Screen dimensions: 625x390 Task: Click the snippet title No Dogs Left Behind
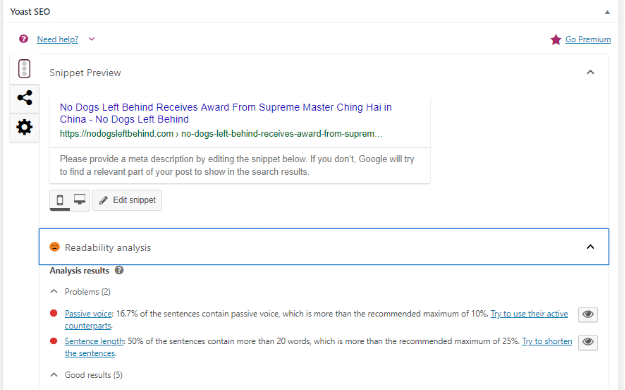pyautogui.click(x=226, y=113)
